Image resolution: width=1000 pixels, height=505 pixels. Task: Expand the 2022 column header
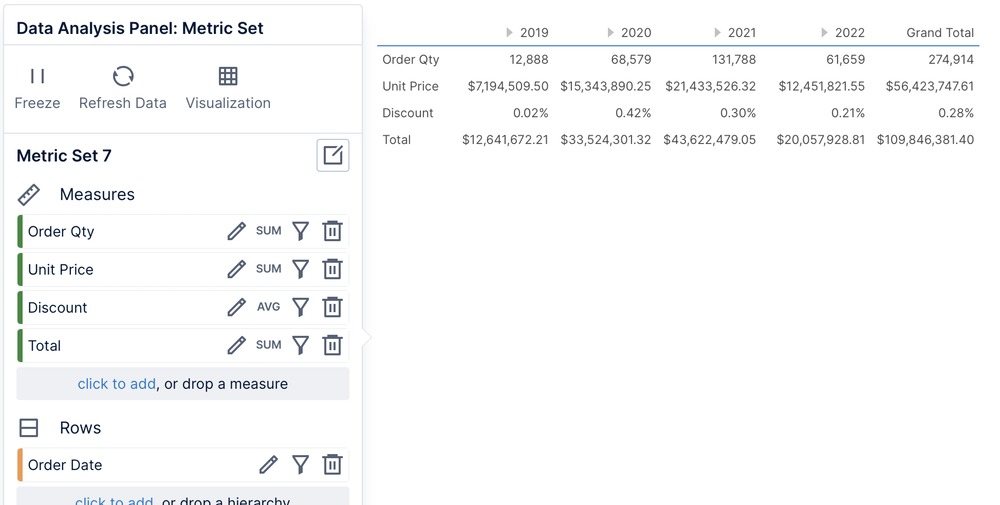[x=825, y=33]
